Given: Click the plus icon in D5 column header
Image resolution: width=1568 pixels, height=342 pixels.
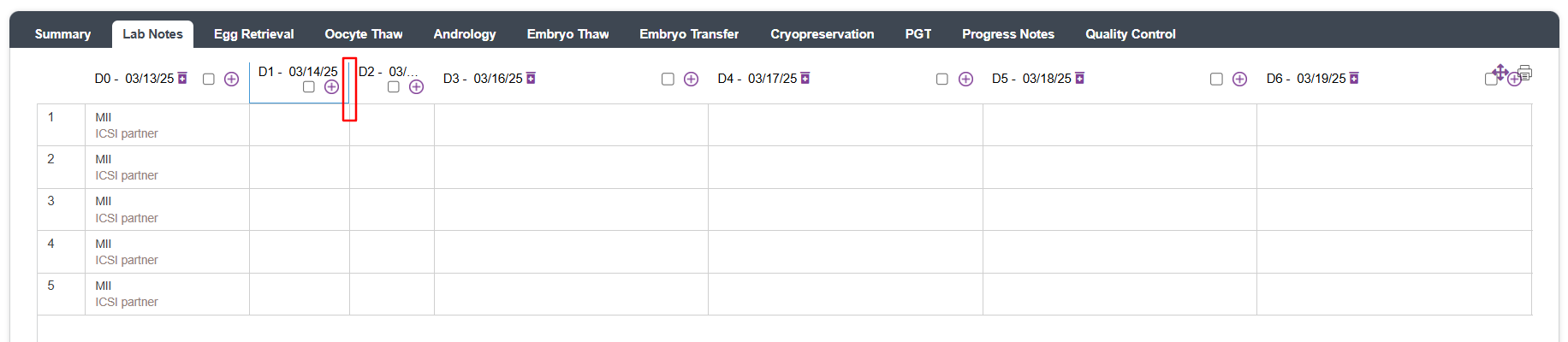Looking at the screenshot, I should pyautogui.click(x=1239, y=80).
